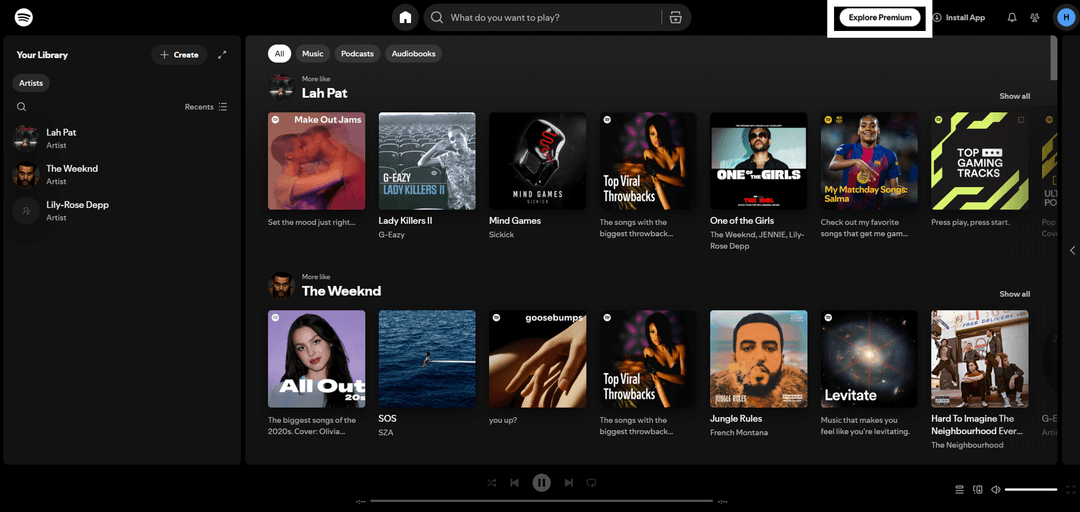1080x512 pixels.
Task: Click SZA artist link under SOS
Action: (x=386, y=433)
